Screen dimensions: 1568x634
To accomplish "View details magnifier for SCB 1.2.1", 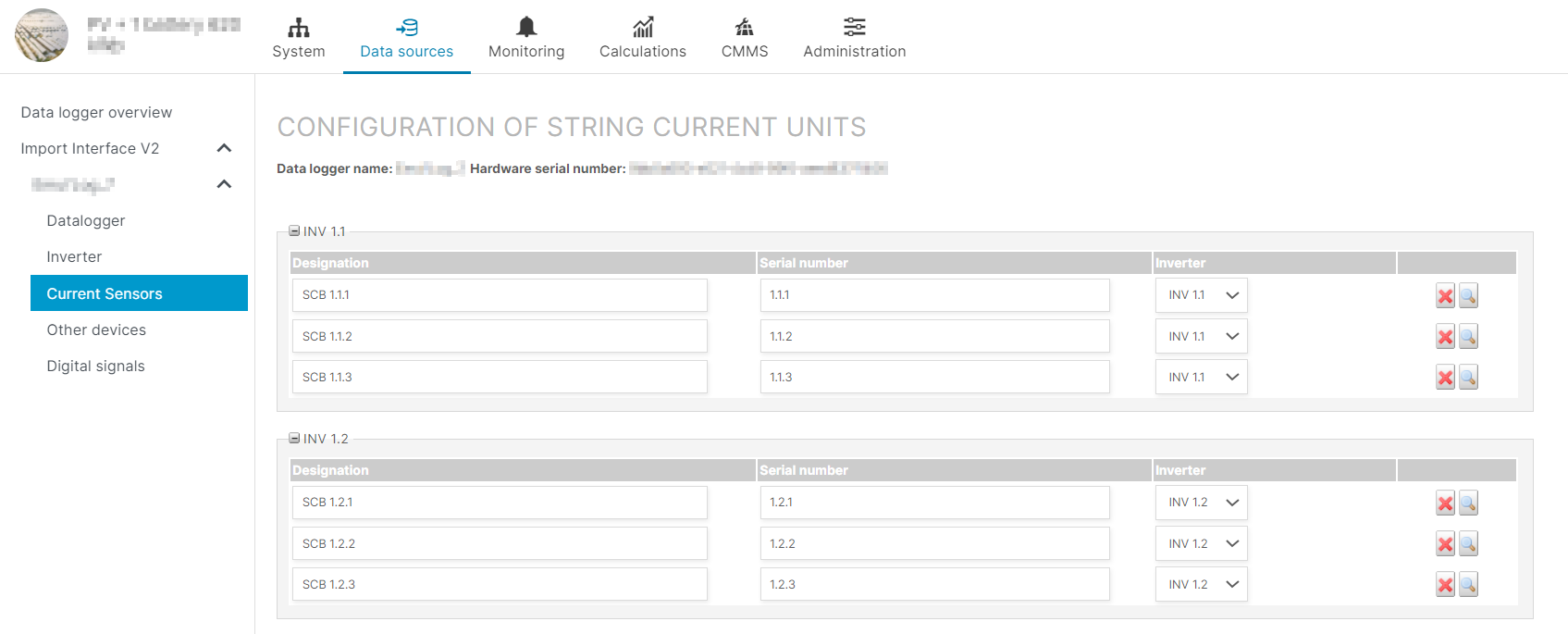I will pyautogui.click(x=1468, y=503).
